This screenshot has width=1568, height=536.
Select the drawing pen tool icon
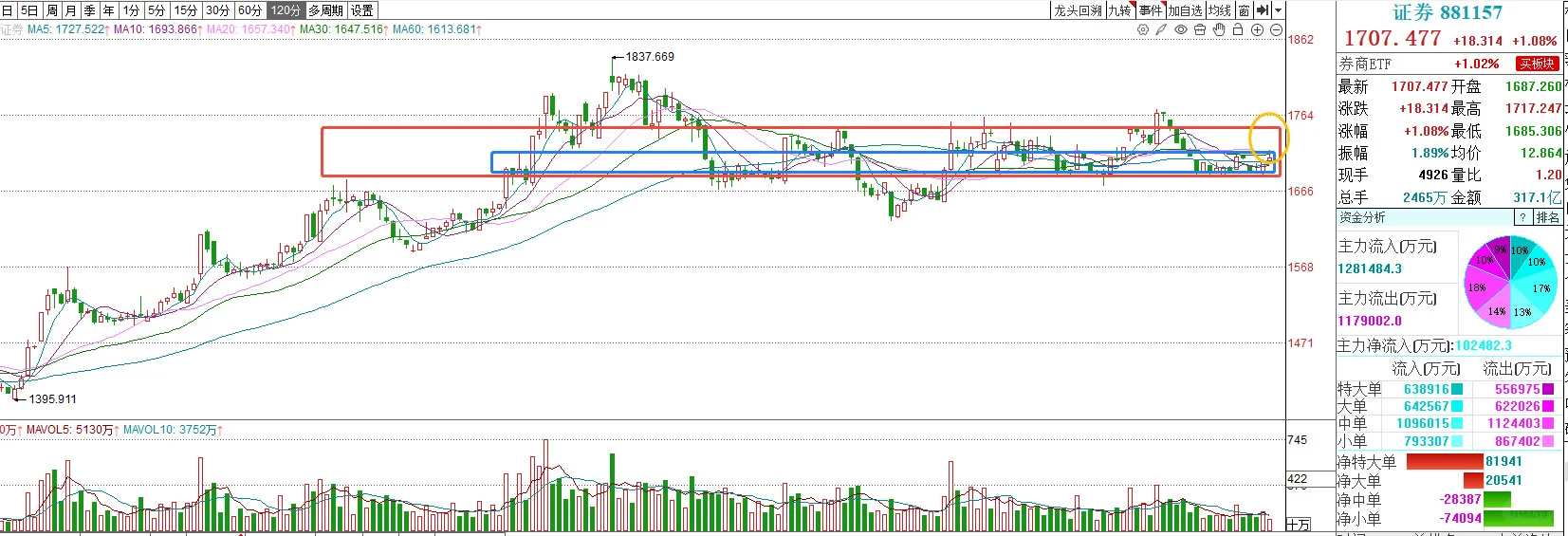pyautogui.click(x=1161, y=30)
